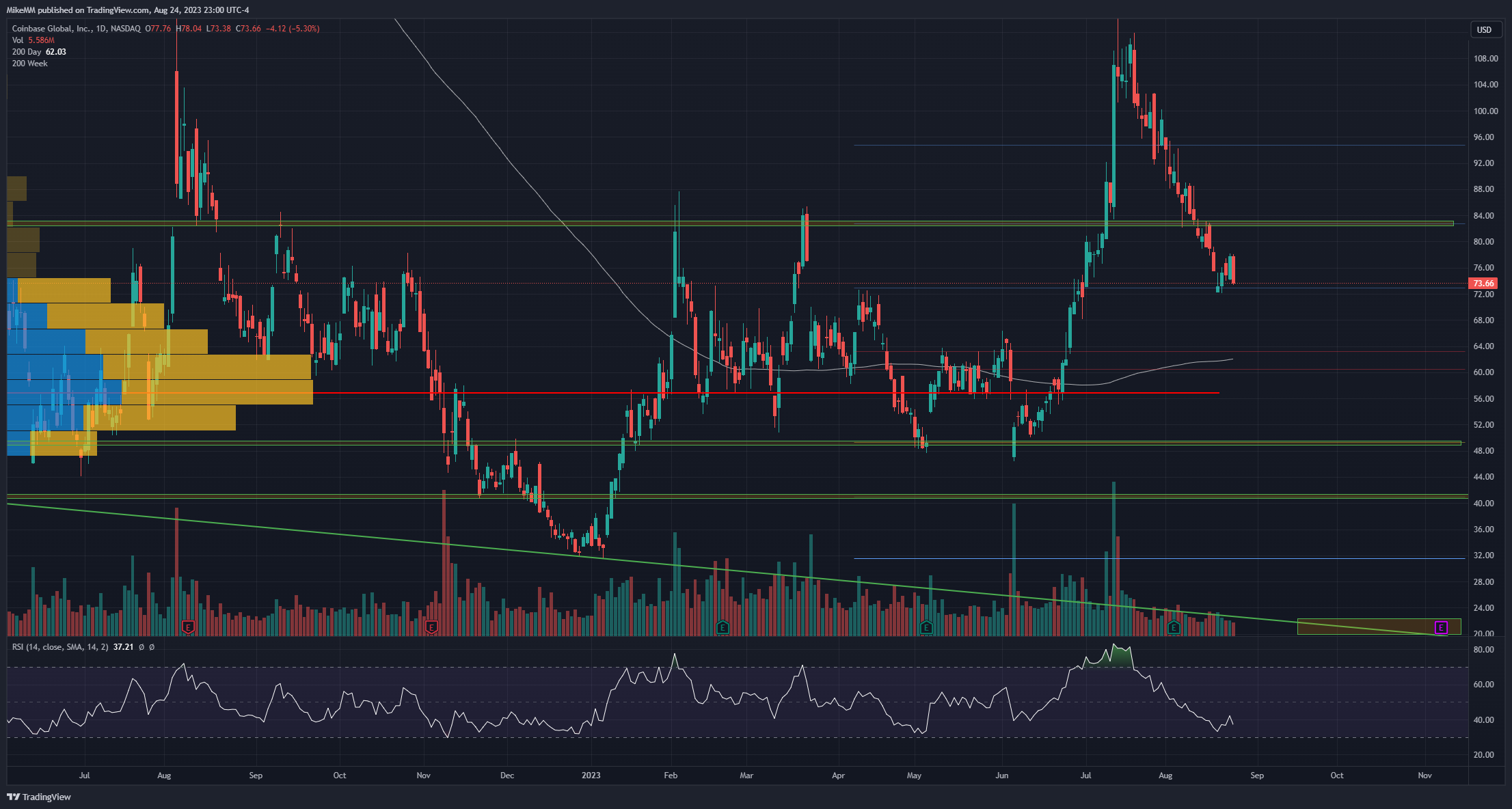The width and height of the screenshot is (1512, 809).
Task: Click the RSI 40.00 axis label
Action: click(x=1483, y=720)
